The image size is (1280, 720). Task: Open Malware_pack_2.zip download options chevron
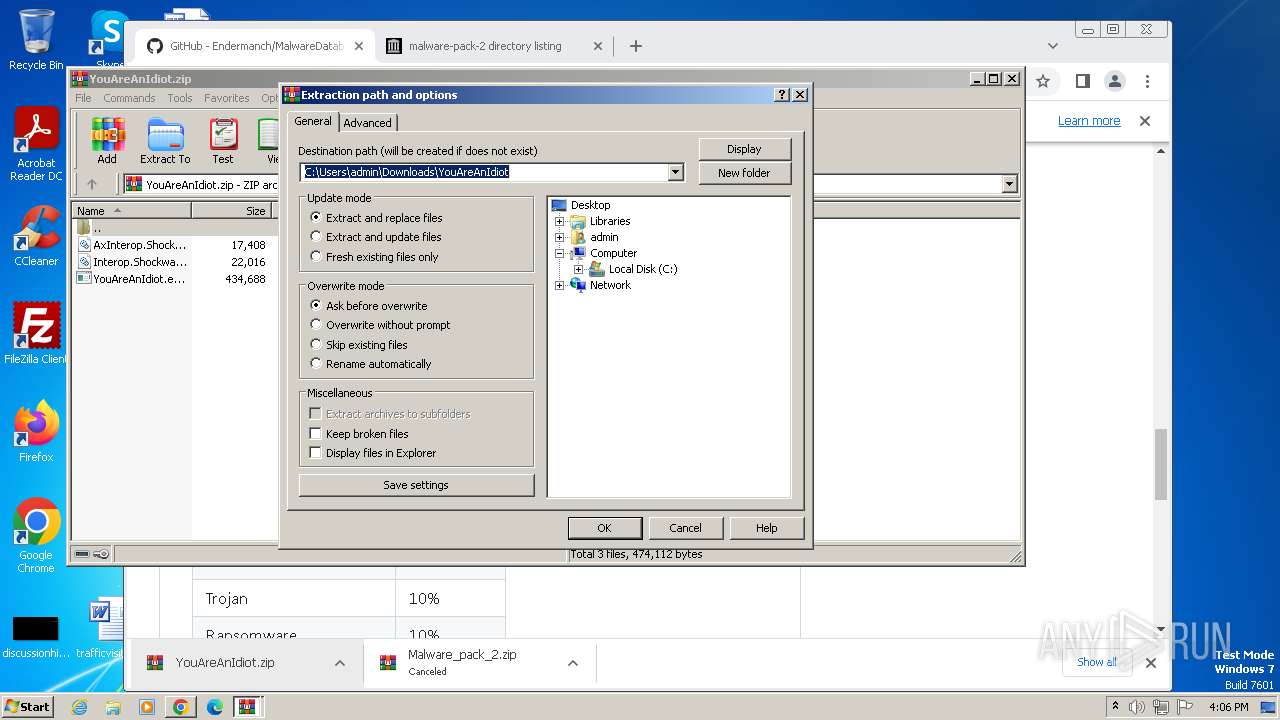tap(573, 663)
